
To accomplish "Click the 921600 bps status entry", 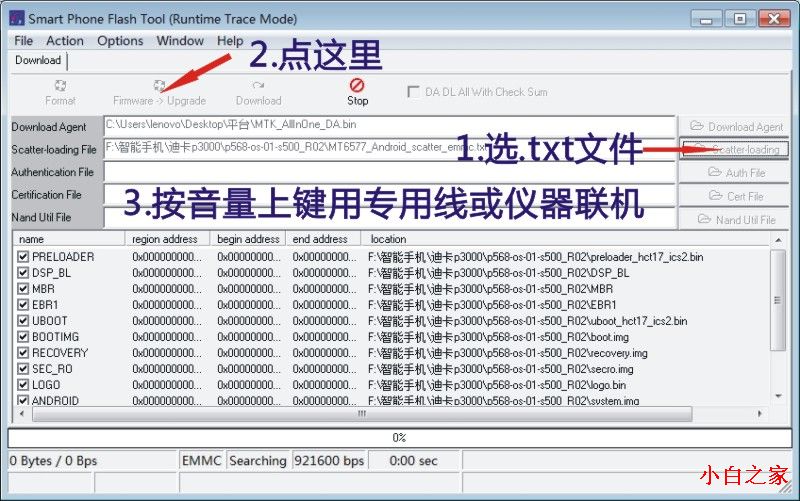I will point(329,461).
